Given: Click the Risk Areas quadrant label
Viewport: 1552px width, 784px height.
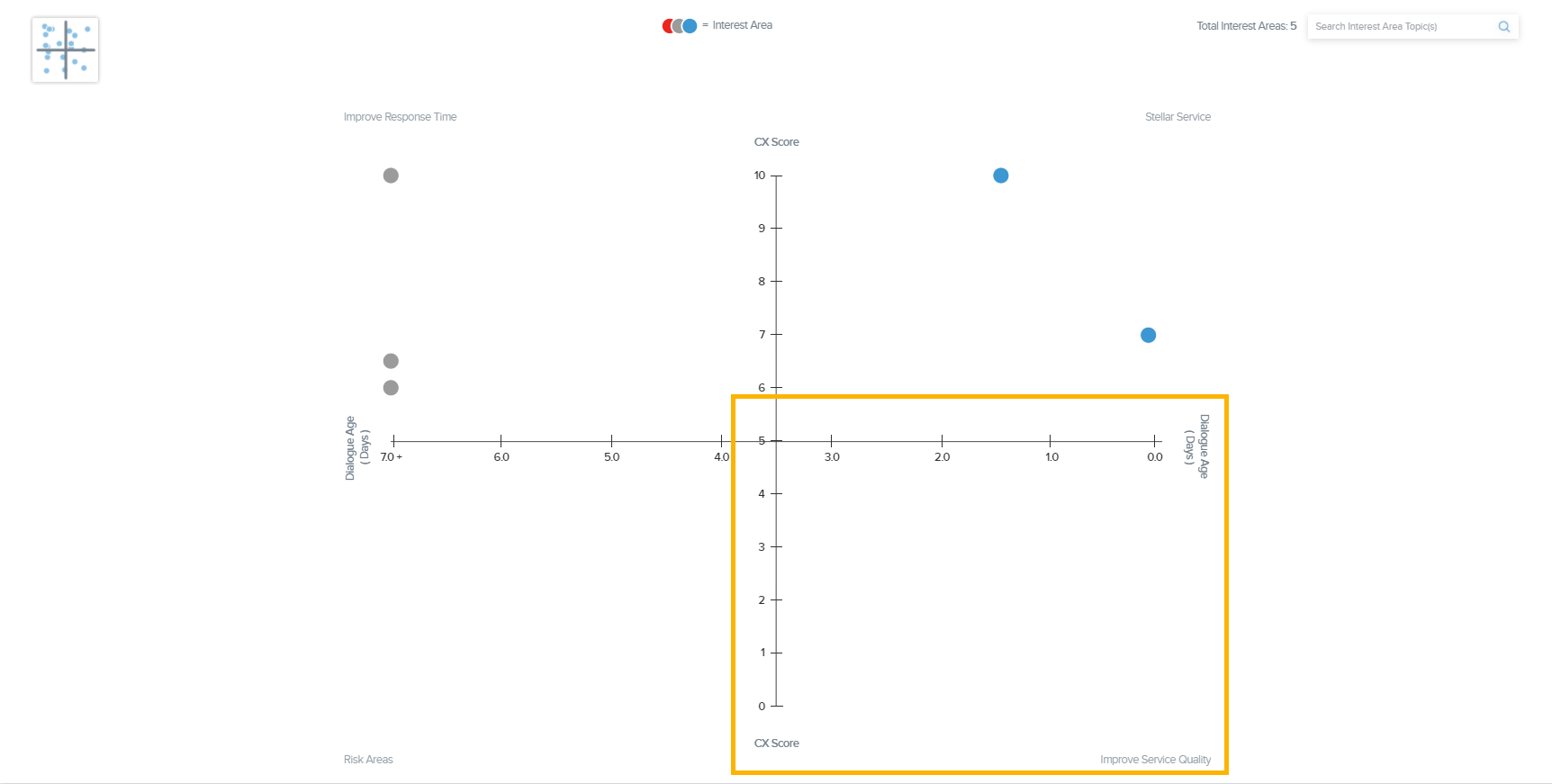Looking at the screenshot, I should coord(368,760).
